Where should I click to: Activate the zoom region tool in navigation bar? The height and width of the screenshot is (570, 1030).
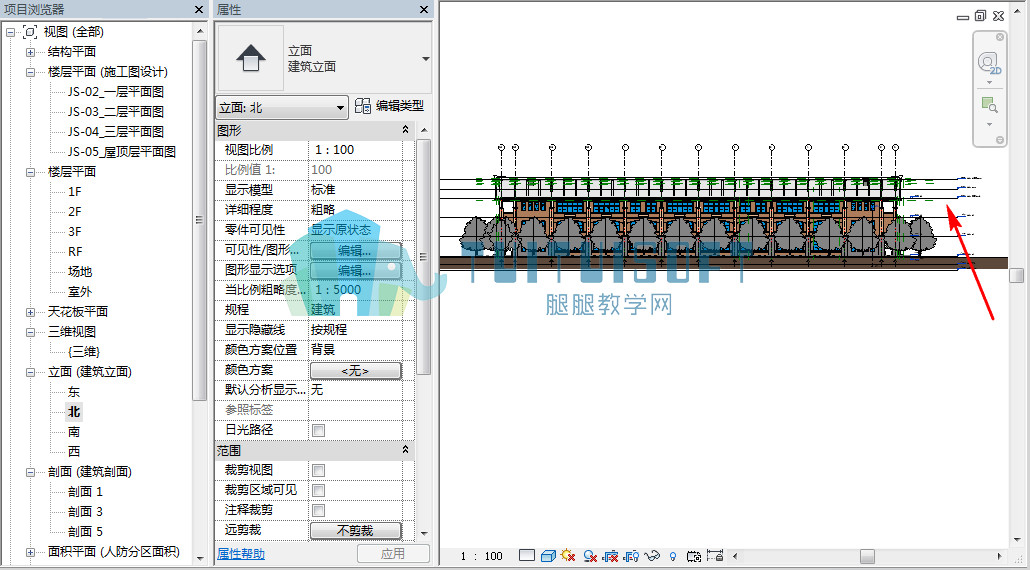tap(989, 106)
